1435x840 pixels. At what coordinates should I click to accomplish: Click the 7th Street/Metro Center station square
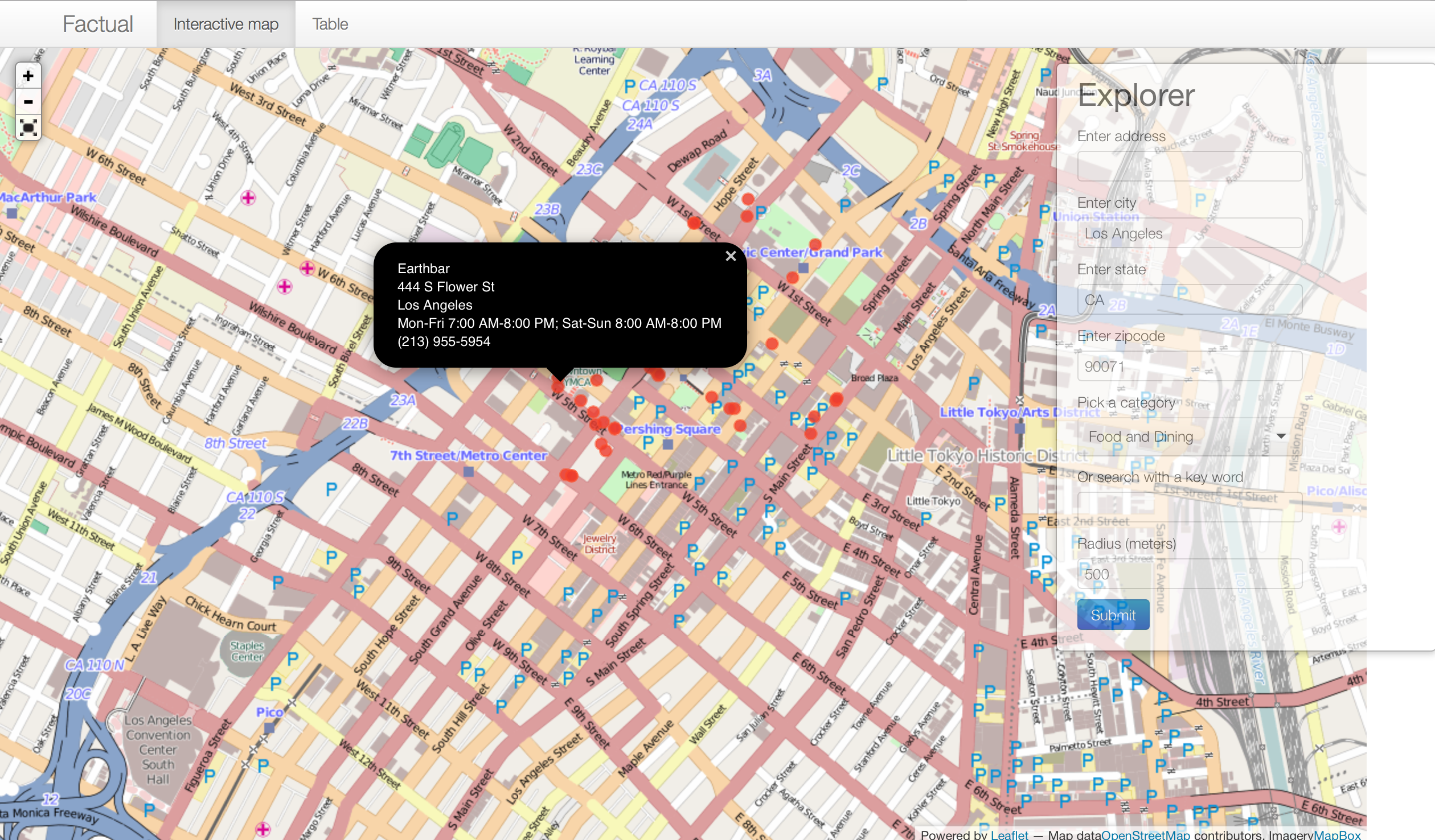tap(469, 472)
